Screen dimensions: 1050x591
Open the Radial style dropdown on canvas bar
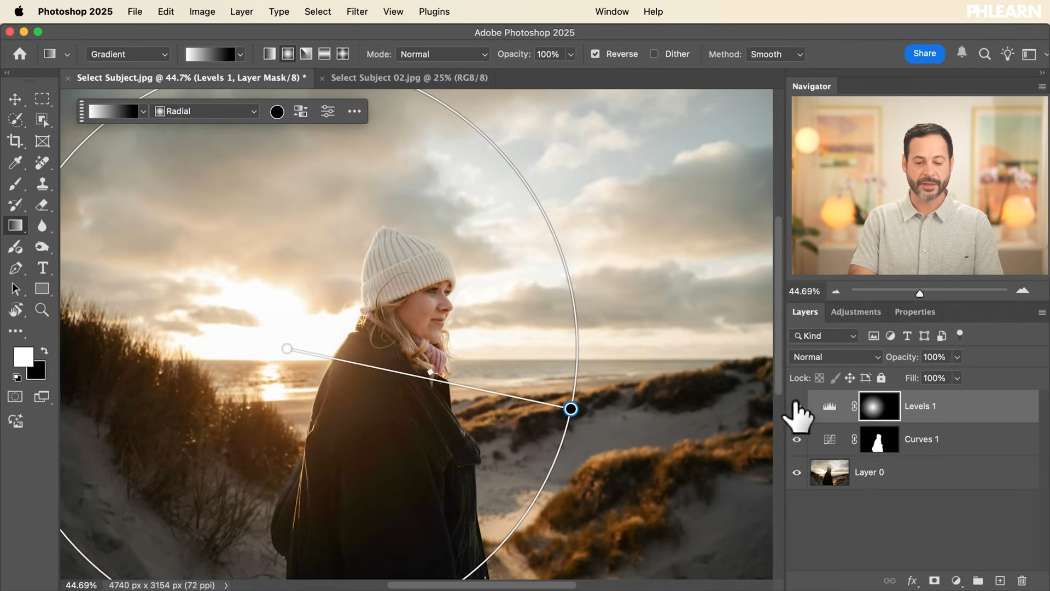click(206, 111)
